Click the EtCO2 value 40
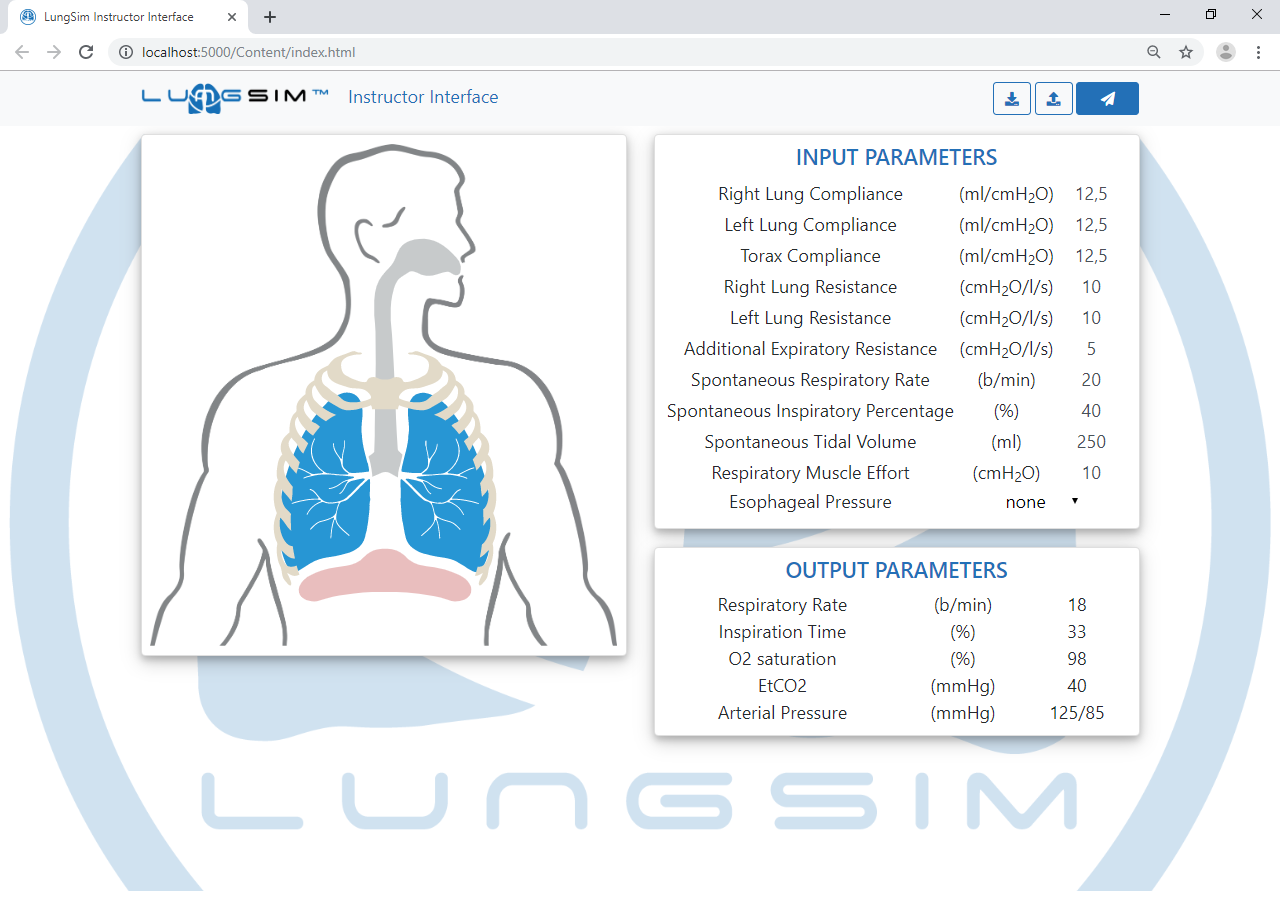Viewport: 1280px width, 900px height. 1077,686
